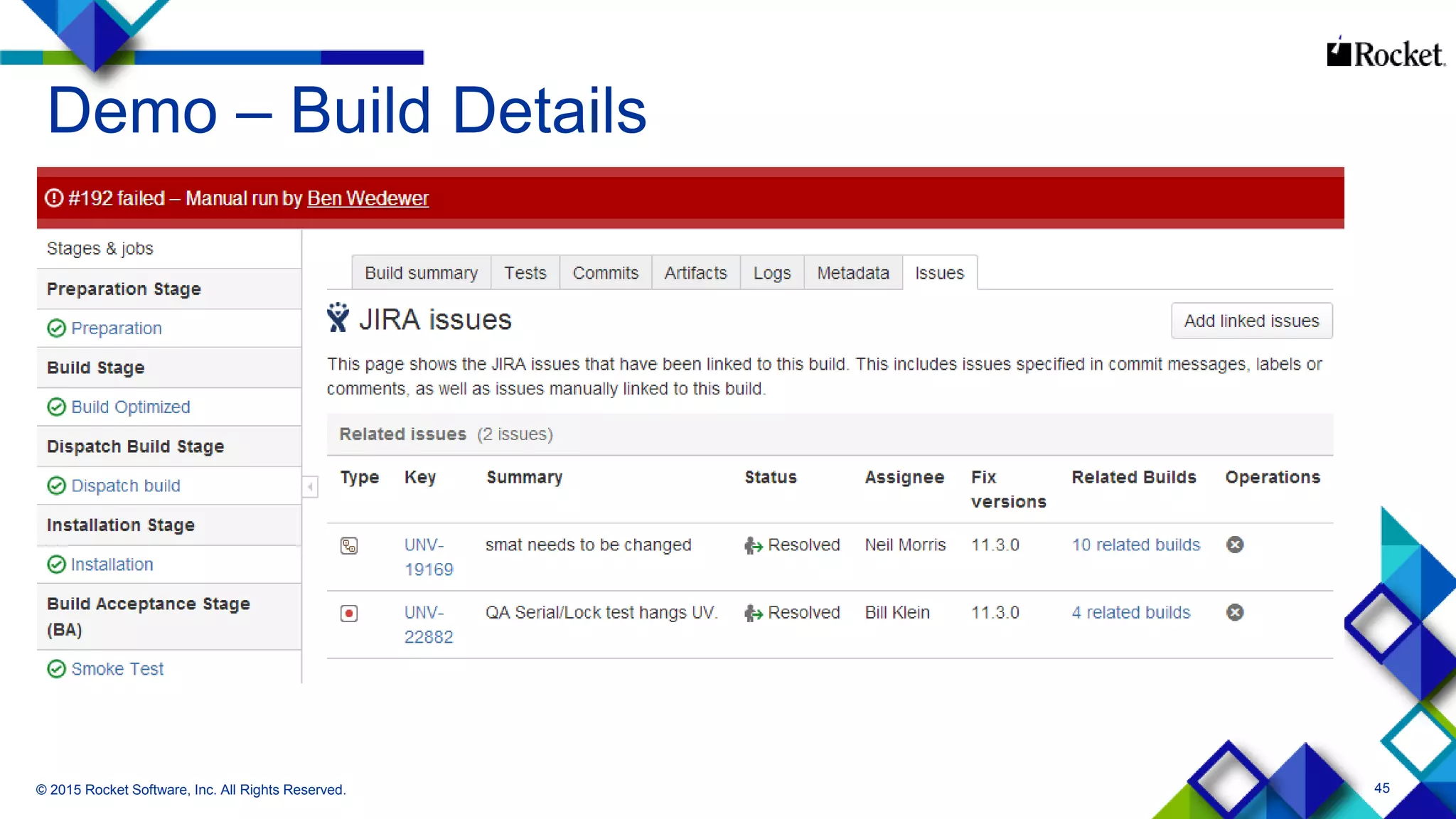Click the Assignee column header
The height and width of the screenshot is (819, 1456).
(x=904, y=478)
